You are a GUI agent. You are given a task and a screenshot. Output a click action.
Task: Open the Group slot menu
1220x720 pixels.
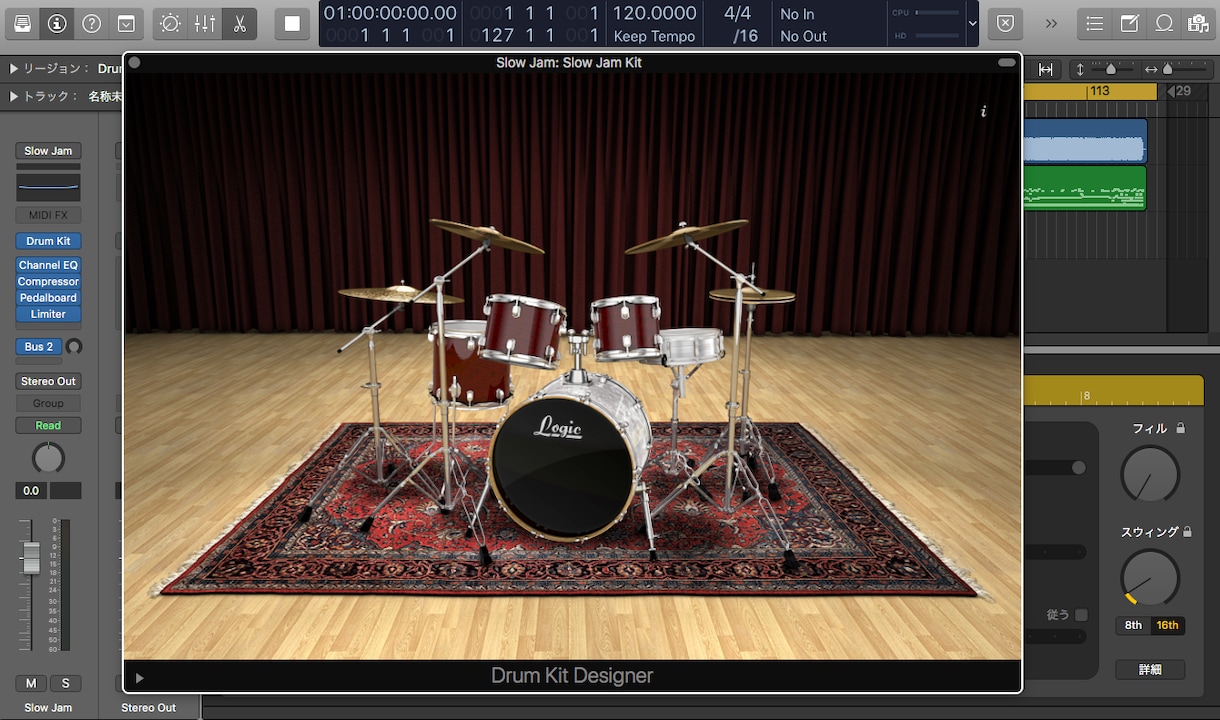coord(48,403)
